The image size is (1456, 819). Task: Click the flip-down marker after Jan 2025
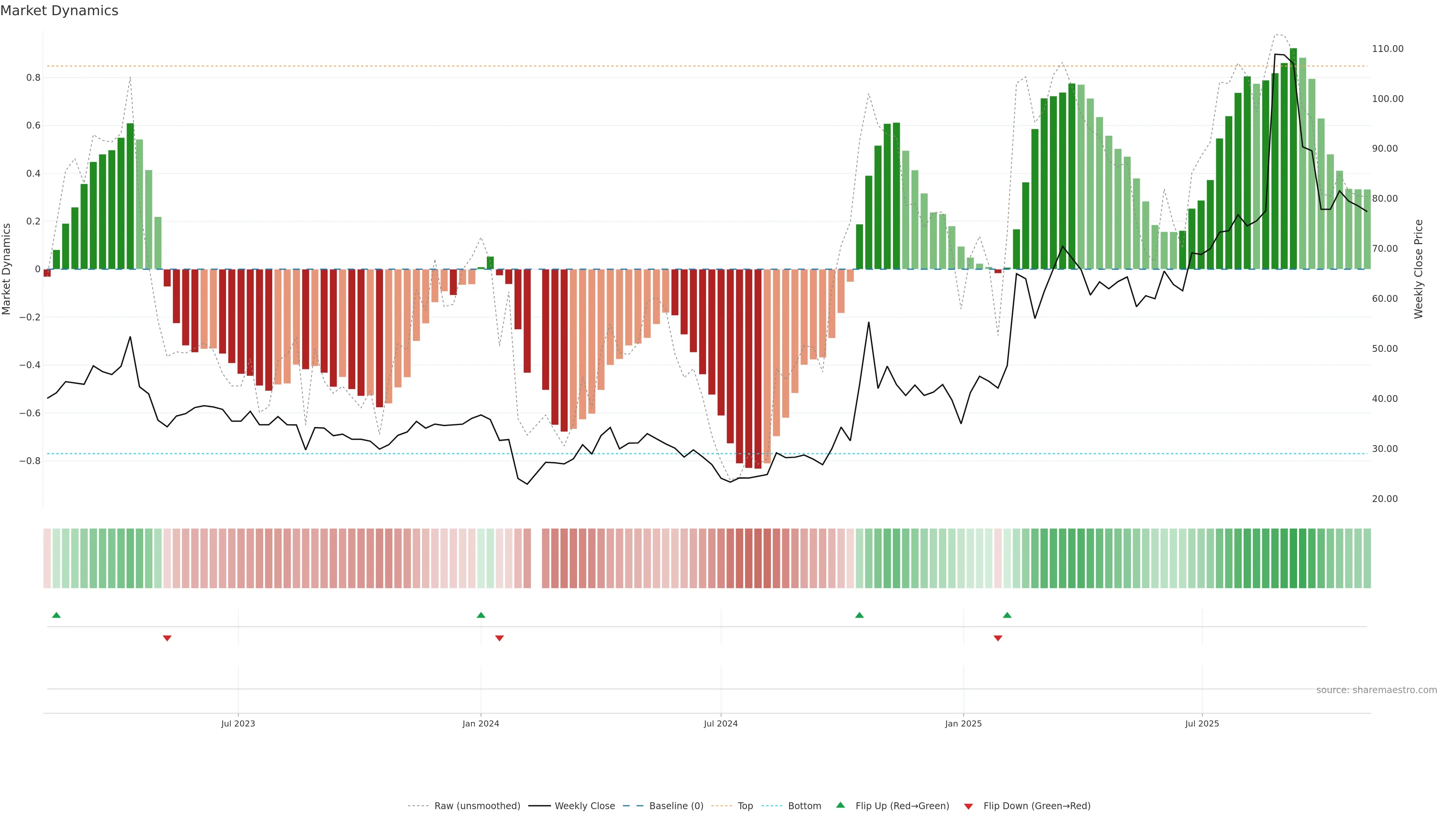point(998,638)
